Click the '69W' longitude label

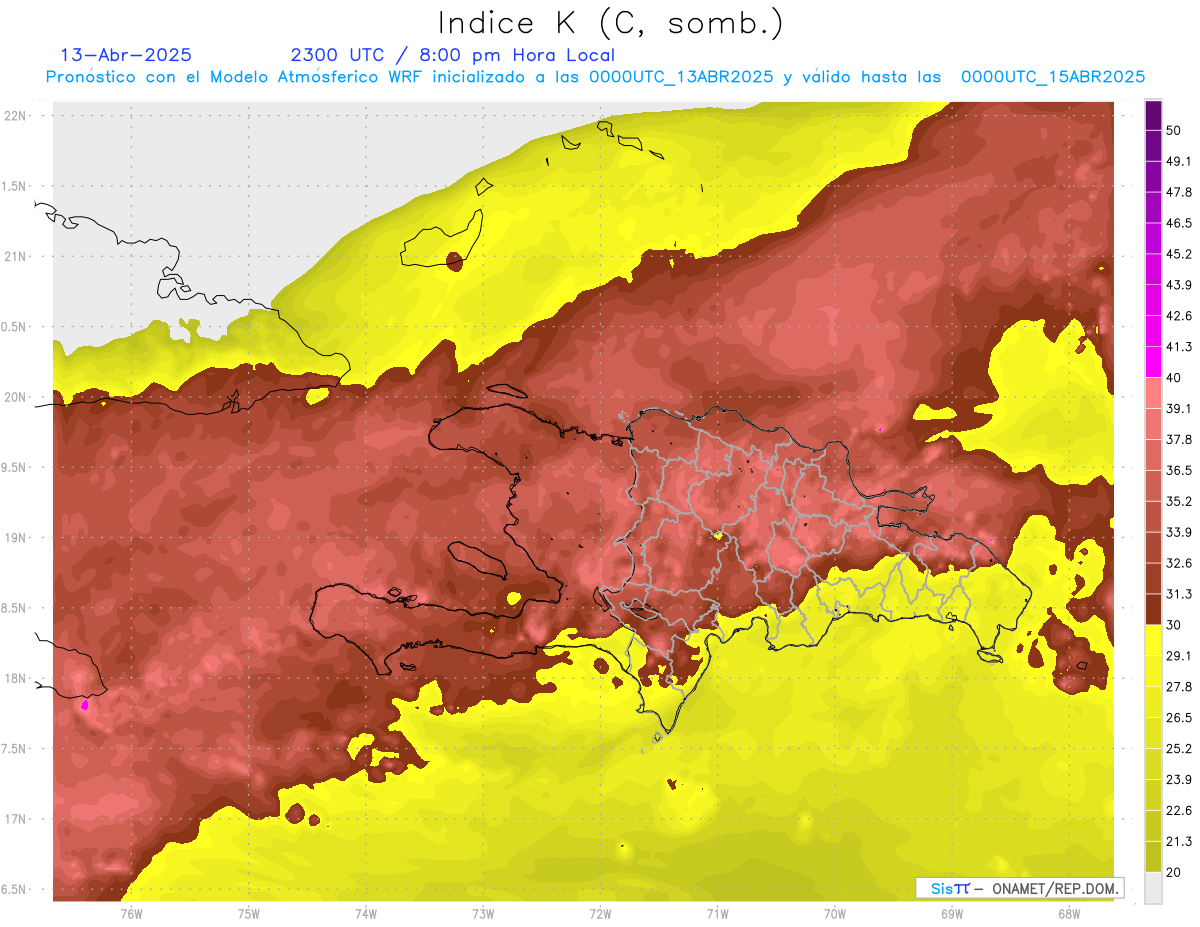pyautogui.click(x=952, y=914)
